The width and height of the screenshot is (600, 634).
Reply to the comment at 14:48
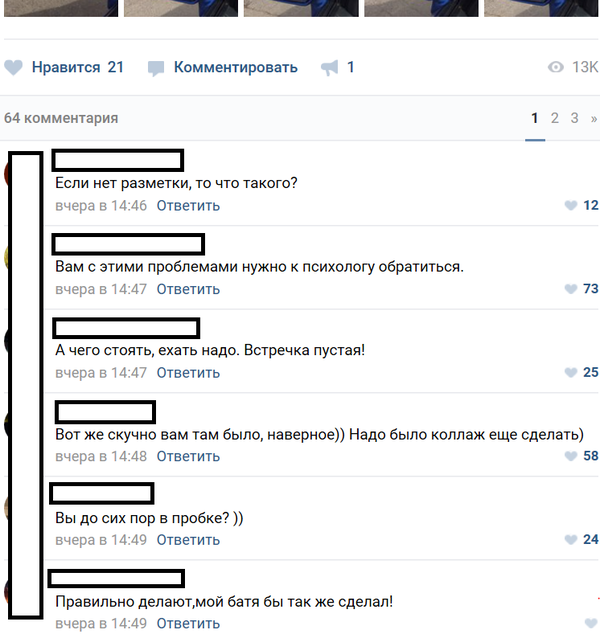click(188, 456)
